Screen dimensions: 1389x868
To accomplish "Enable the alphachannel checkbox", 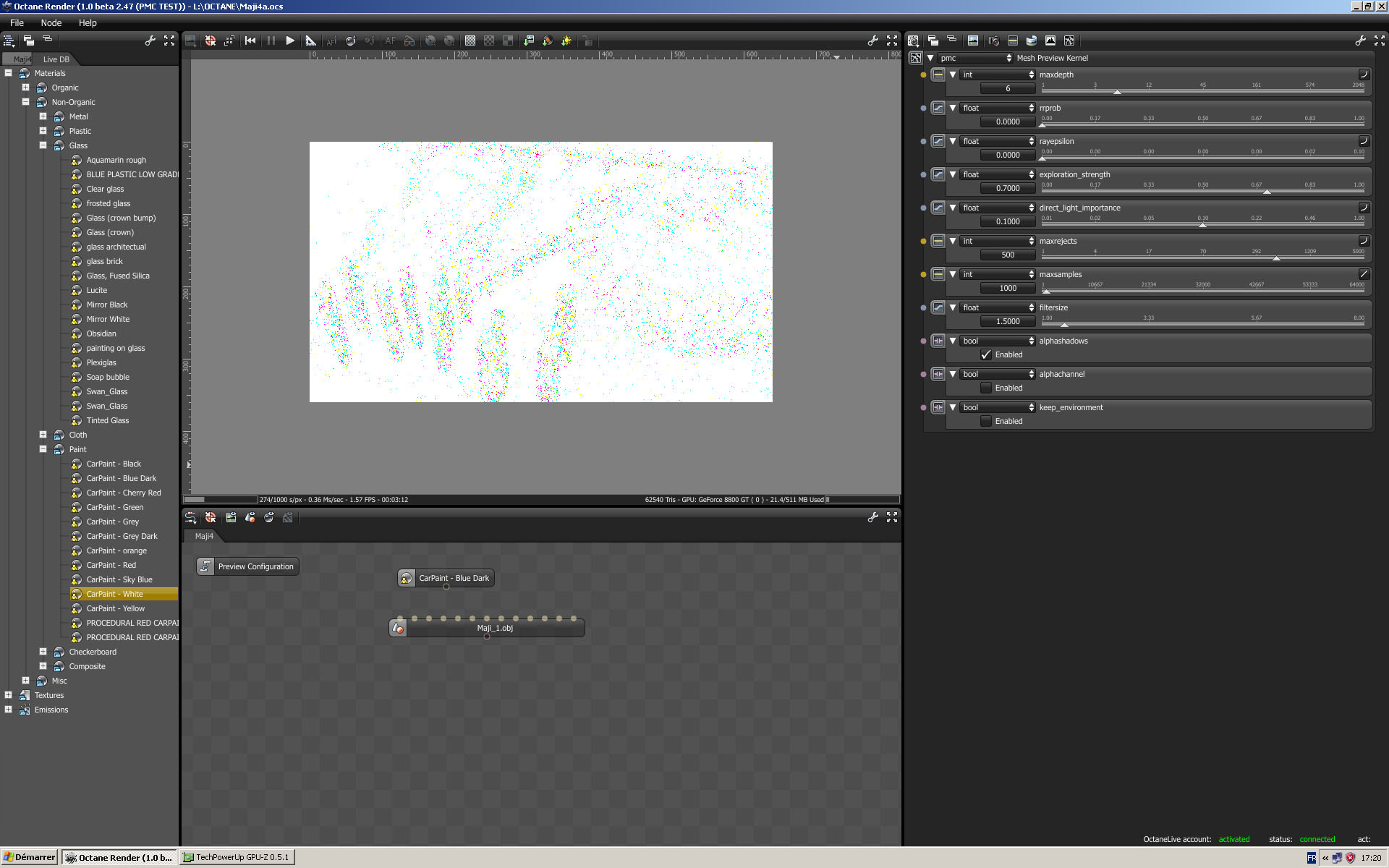I will (x=986, y=388).
